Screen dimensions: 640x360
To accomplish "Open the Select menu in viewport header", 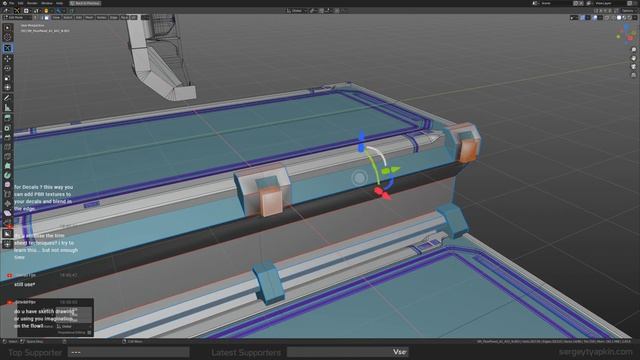I will coord(67,18).
